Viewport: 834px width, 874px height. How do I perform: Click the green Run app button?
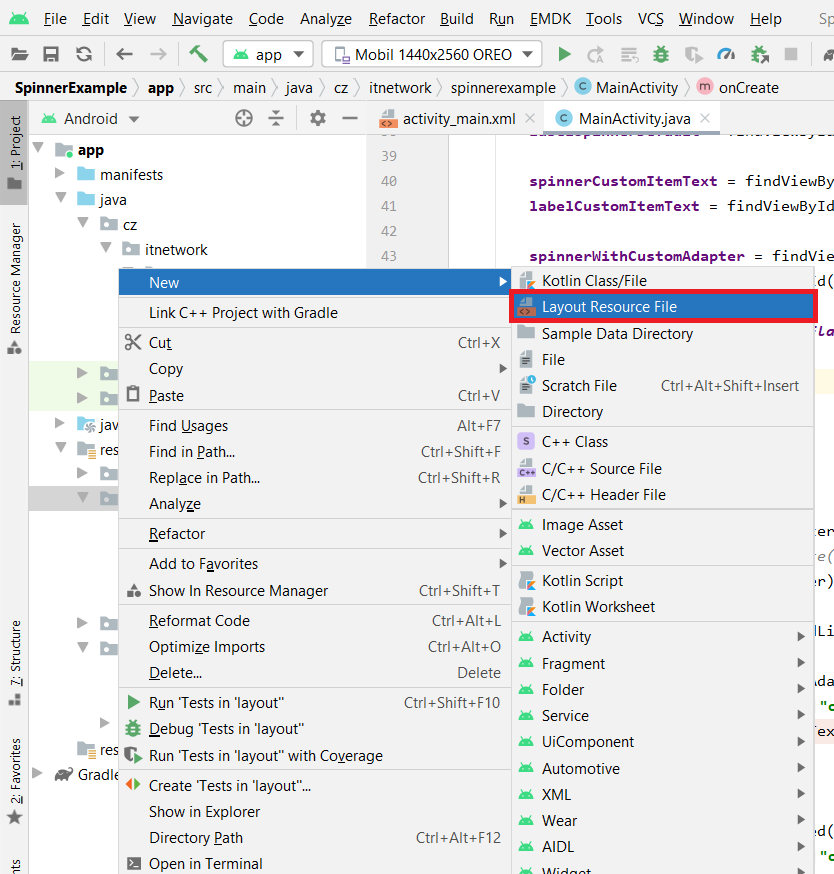tap(565, 54)
